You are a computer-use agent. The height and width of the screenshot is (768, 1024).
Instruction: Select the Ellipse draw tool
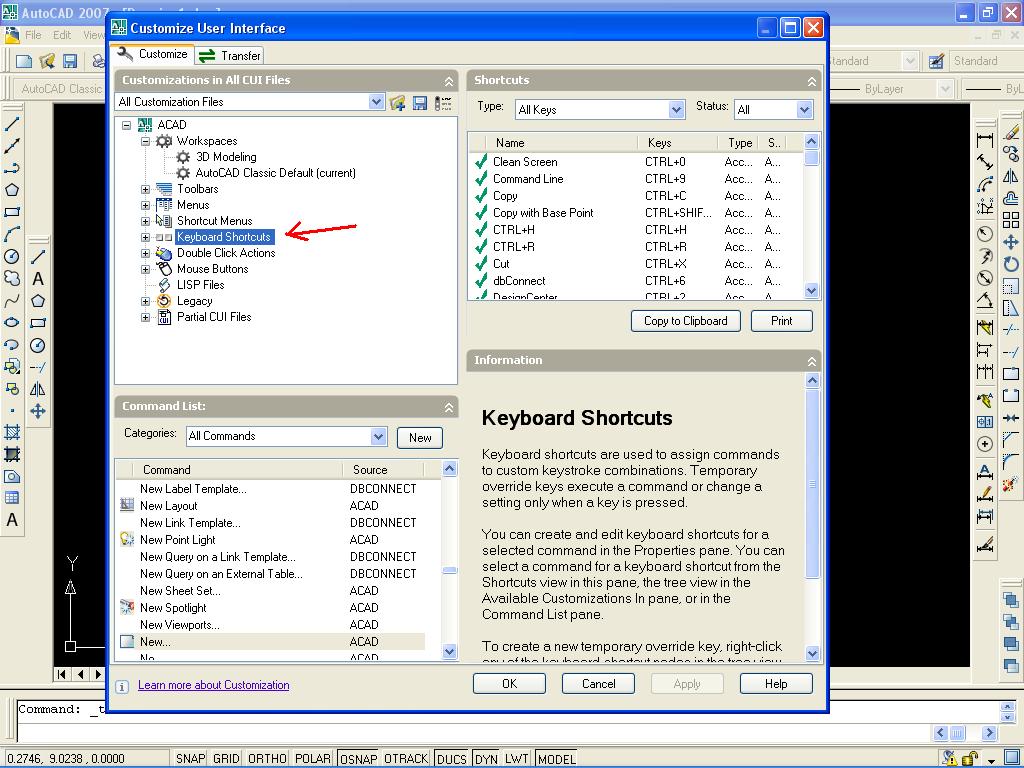tap(12, 323)
